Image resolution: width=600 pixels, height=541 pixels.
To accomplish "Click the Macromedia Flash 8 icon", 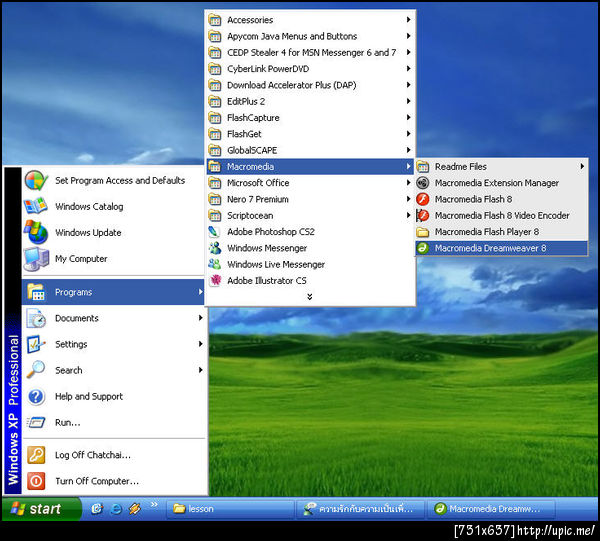I will pos(422,199).
